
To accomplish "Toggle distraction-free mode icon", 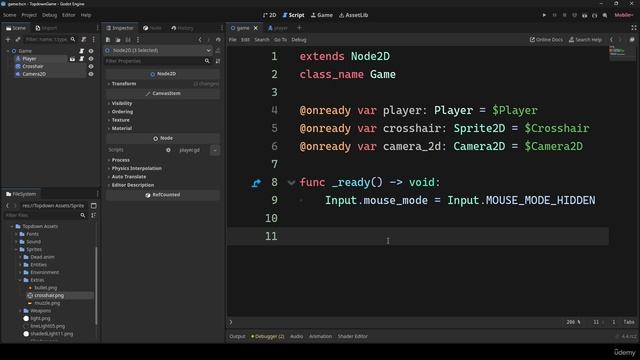I will pos(633,28).
